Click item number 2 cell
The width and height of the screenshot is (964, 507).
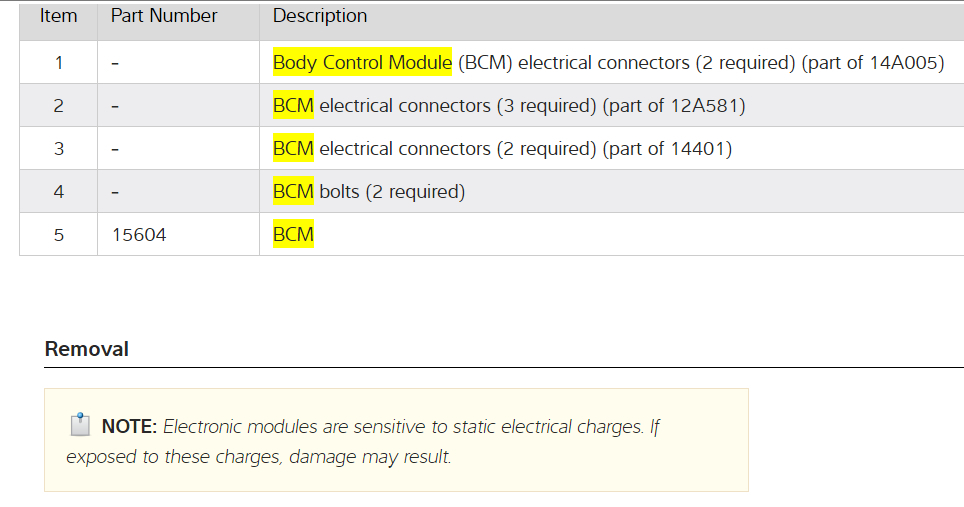(x=59, y=105)
